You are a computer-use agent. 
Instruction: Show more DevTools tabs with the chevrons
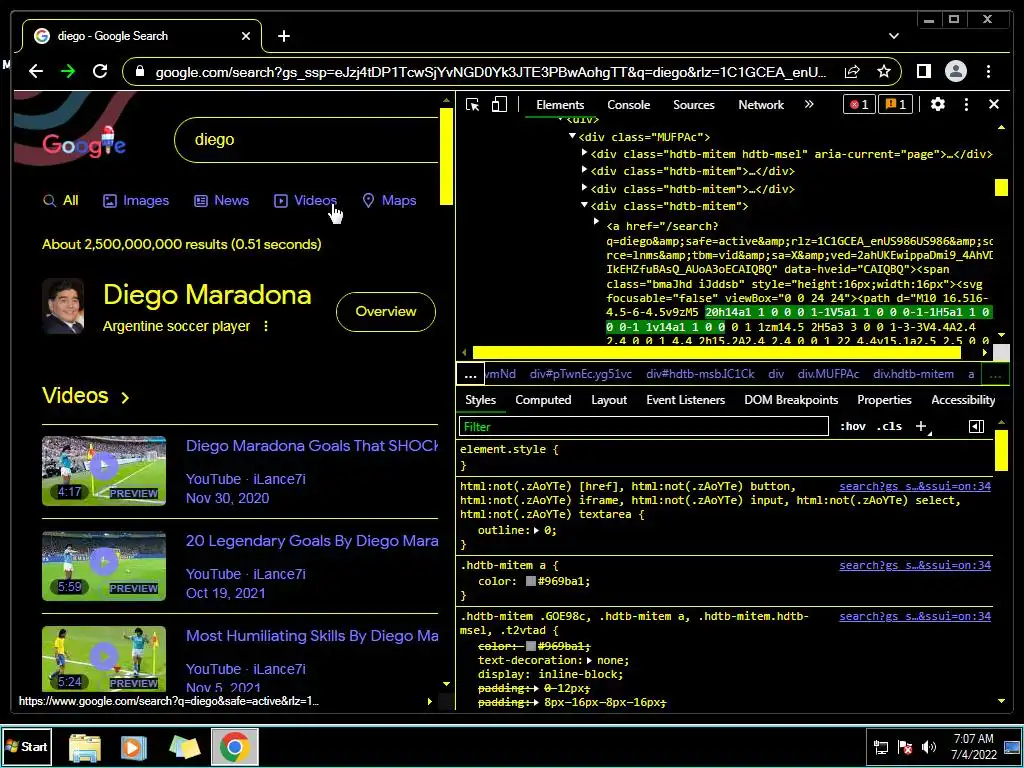click(809, 104)
